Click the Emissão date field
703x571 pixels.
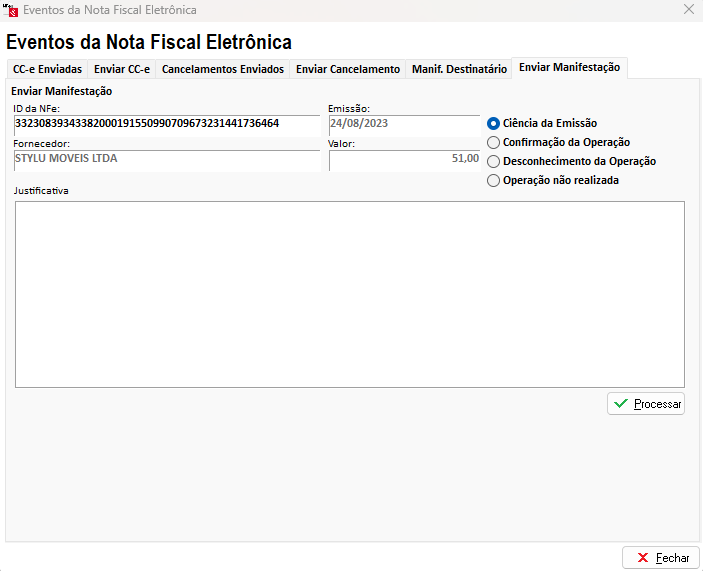coord(403,124)
